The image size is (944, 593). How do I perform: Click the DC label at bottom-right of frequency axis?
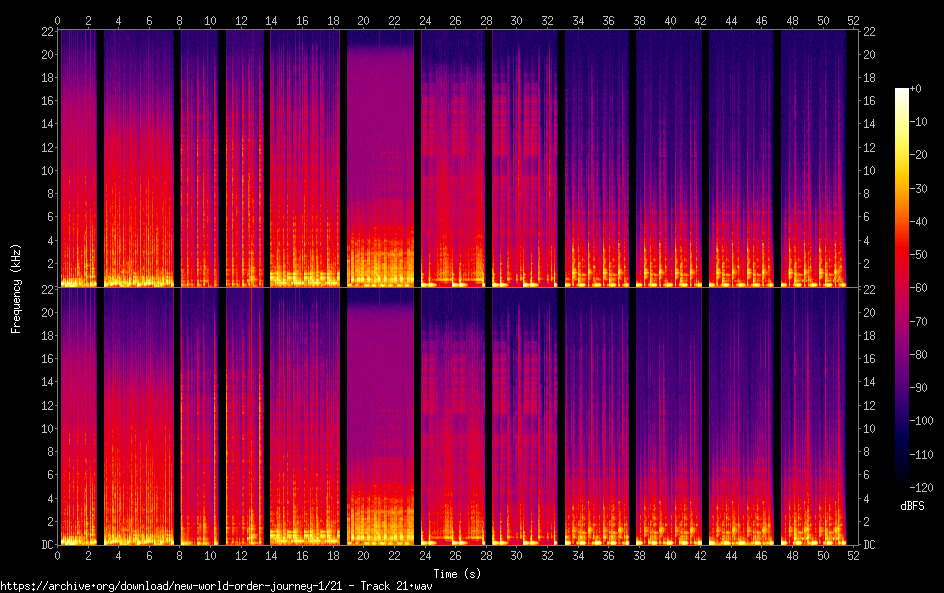870,545
